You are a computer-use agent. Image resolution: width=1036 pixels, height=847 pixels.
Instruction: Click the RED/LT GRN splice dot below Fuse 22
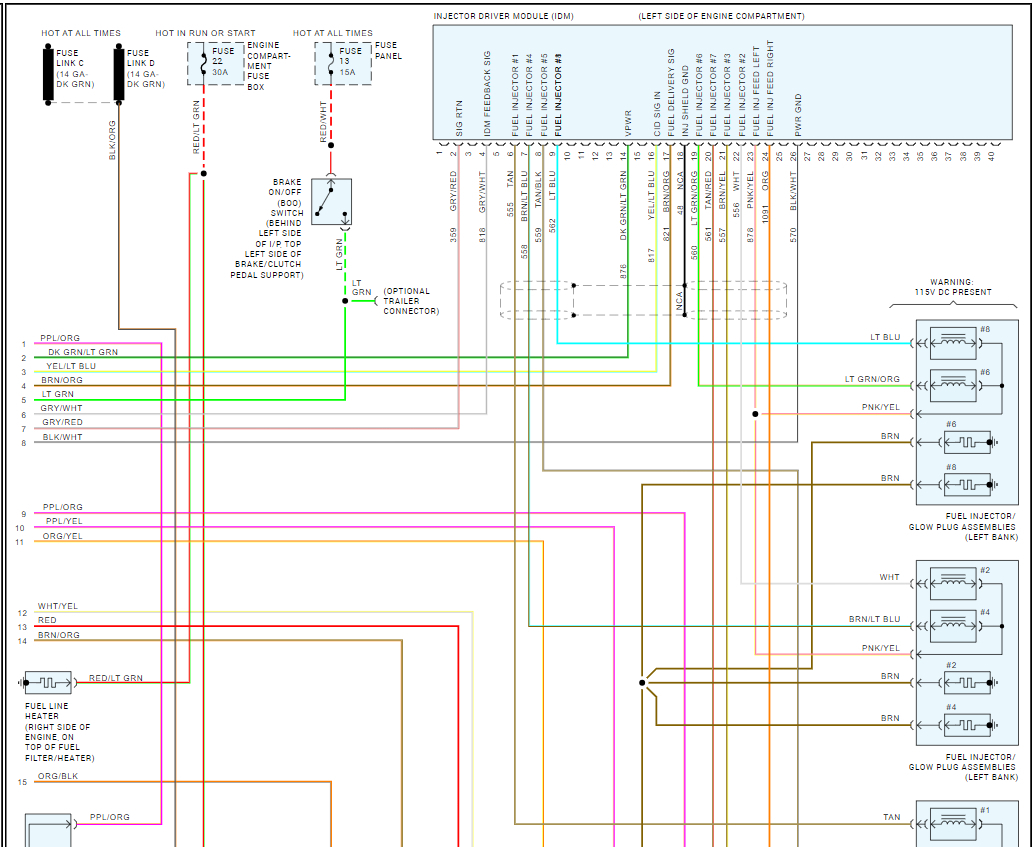coord(204,173)
